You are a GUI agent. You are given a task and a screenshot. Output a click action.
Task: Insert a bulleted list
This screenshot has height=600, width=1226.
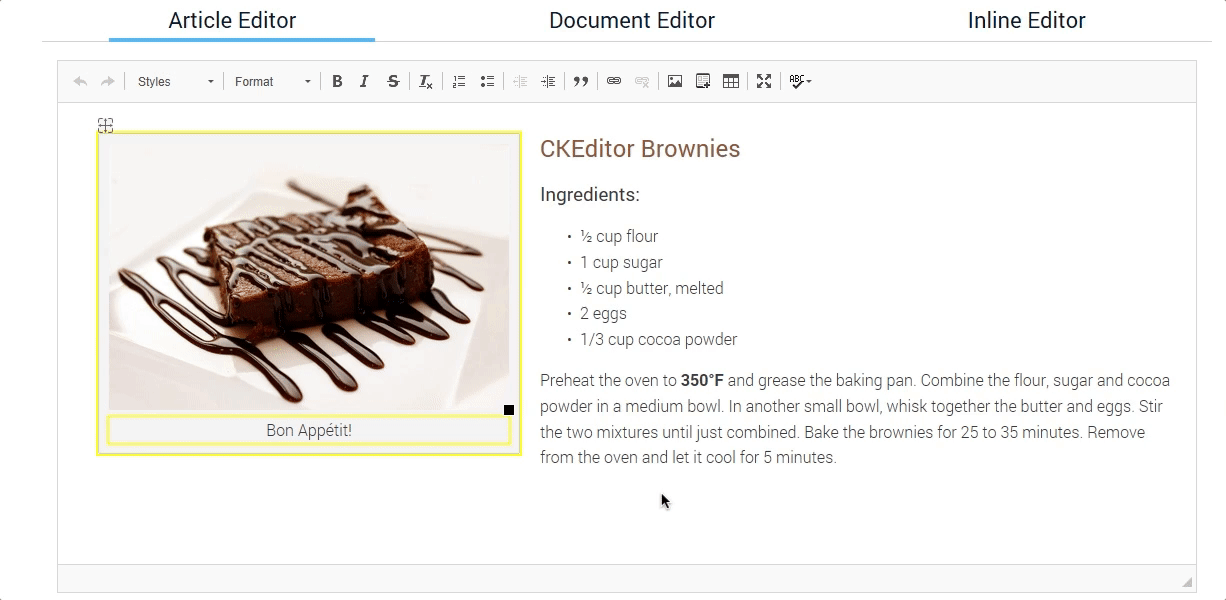tap(487, 82)
